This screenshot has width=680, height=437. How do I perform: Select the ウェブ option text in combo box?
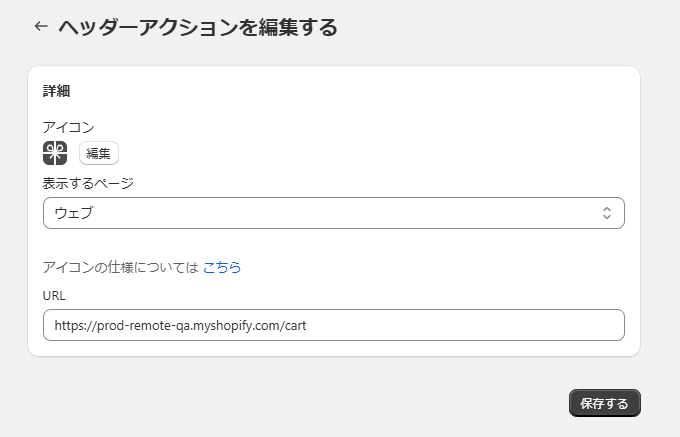[74, 213]
